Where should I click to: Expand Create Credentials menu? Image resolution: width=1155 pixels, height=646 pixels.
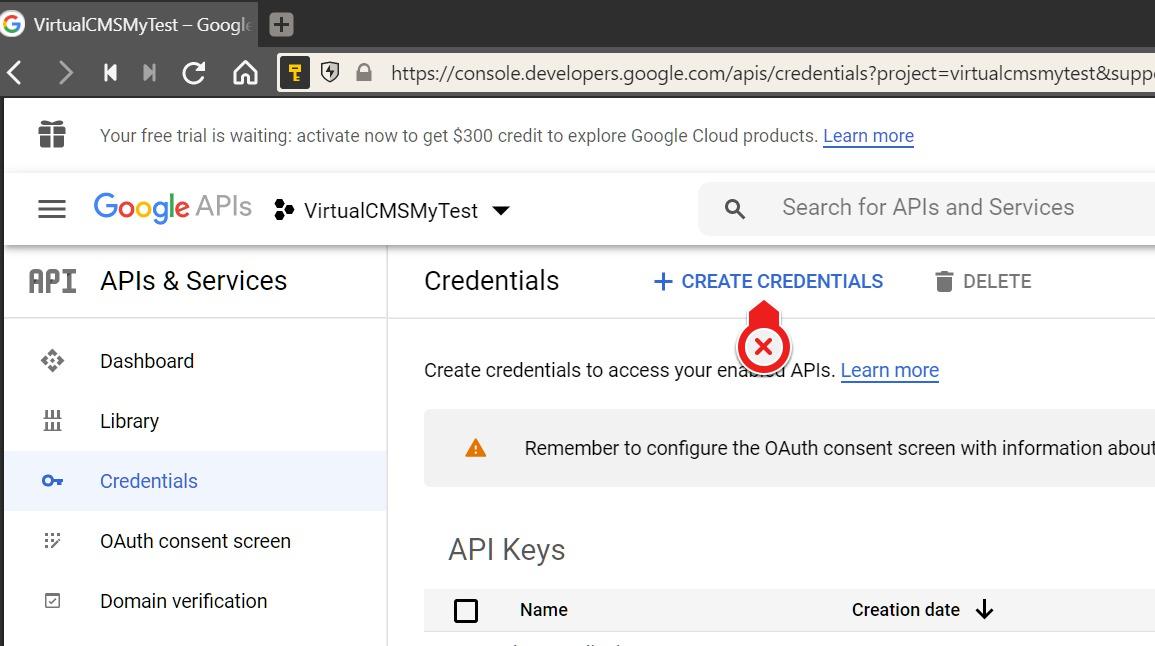tap(768, 282)
